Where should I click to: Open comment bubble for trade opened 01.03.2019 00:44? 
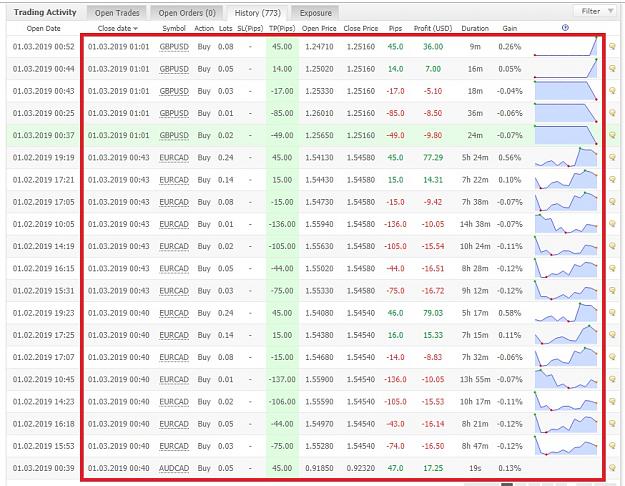click(613, 69)
